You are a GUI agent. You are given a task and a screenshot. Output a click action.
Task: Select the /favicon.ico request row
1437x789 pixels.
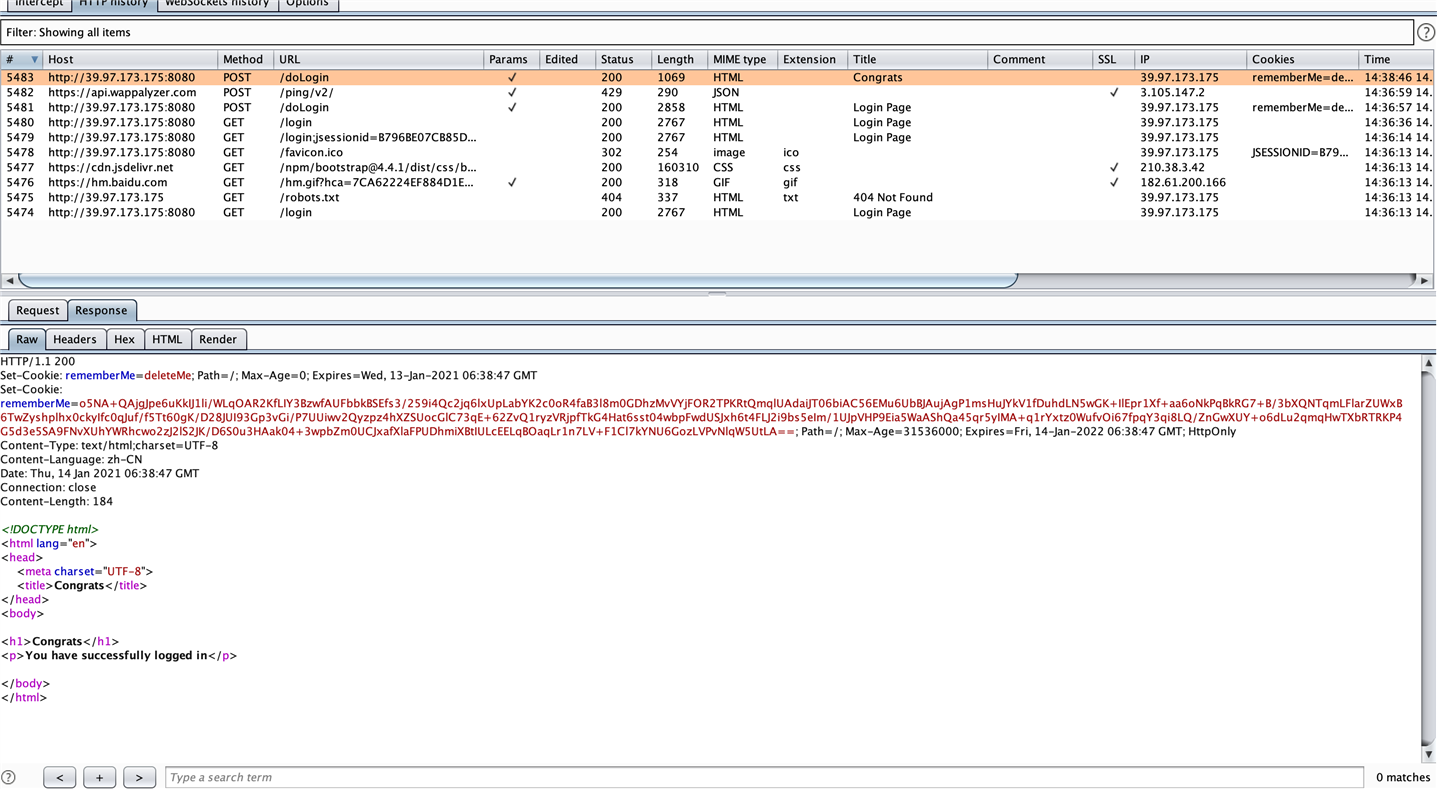click(x=717, y=152)
